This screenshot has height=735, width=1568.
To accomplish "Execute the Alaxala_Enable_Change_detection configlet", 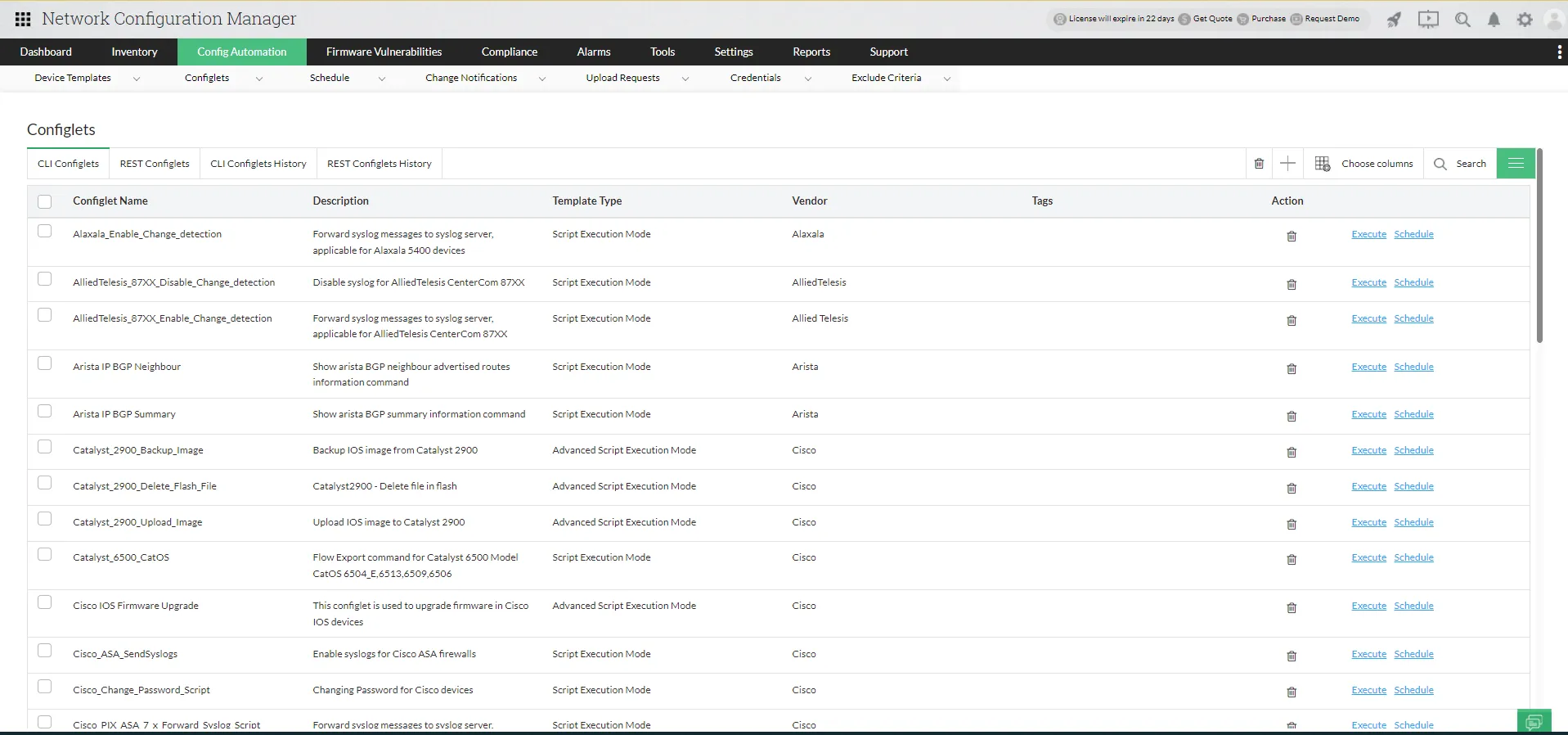I will [x=1369, y=234].
